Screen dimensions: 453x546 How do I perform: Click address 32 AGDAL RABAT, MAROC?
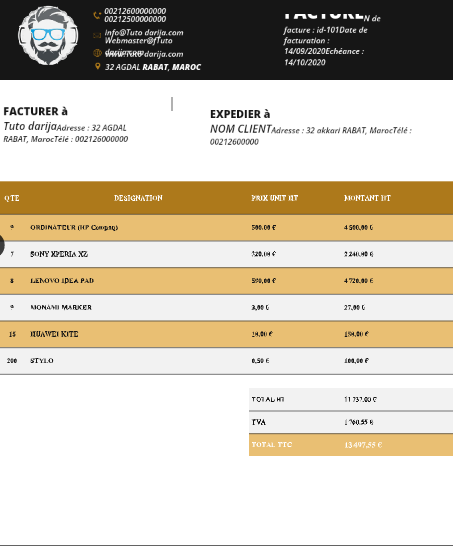153,67
